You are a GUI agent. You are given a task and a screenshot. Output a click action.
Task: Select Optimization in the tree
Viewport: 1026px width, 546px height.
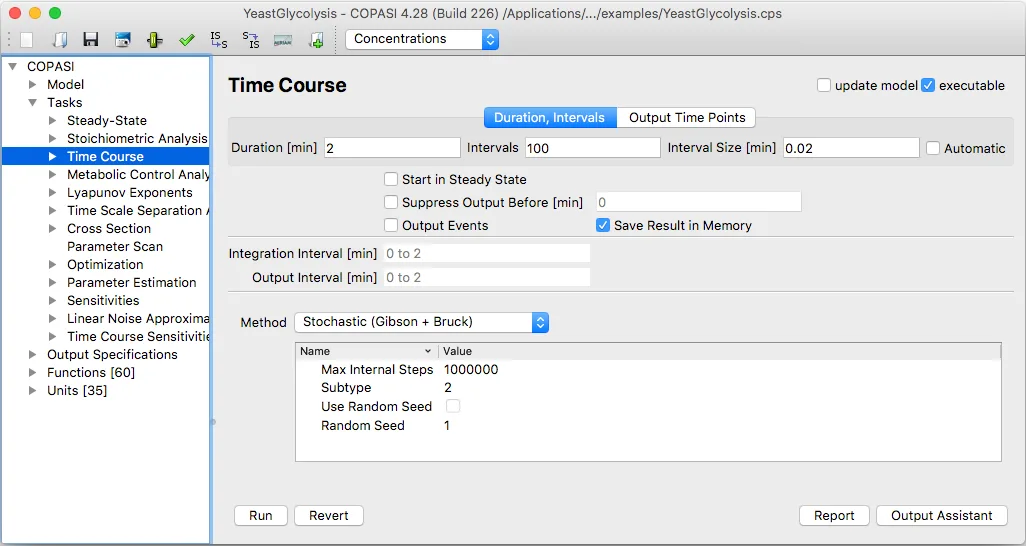point(105,264)
